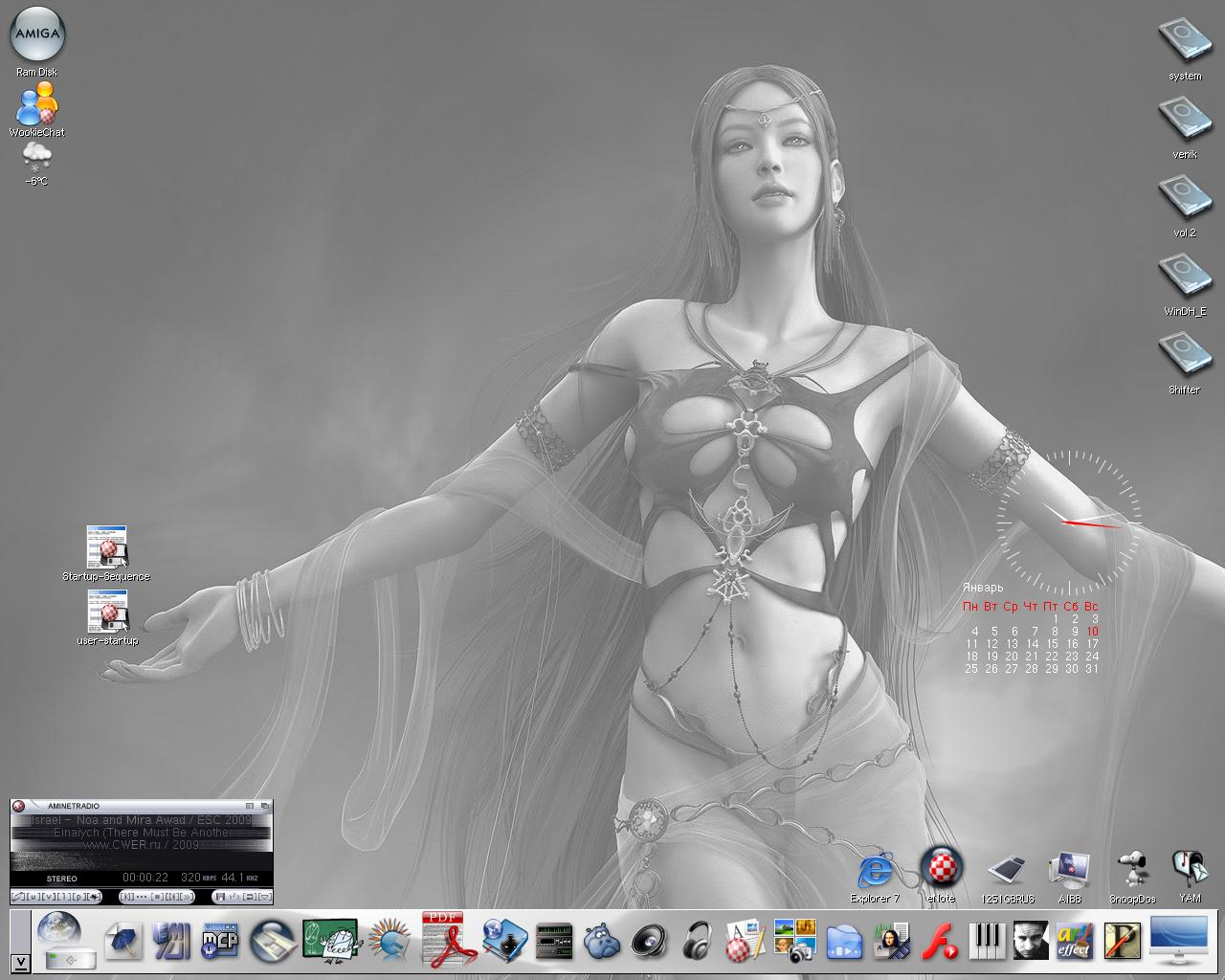Open the rack equalizer dock icon
The image size is (1225, 980).
pos(553,943)
